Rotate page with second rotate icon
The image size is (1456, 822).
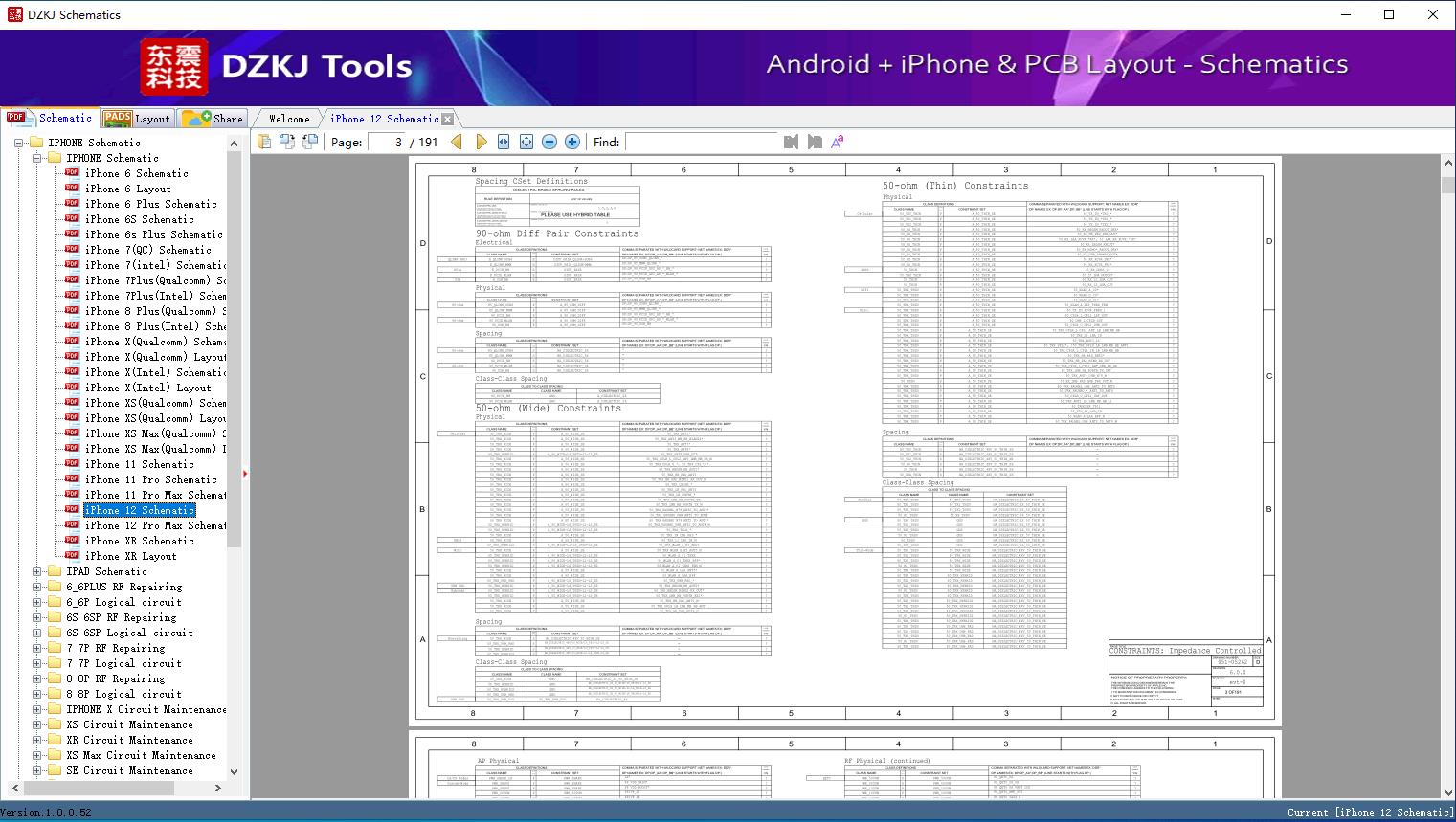(310, 142)
